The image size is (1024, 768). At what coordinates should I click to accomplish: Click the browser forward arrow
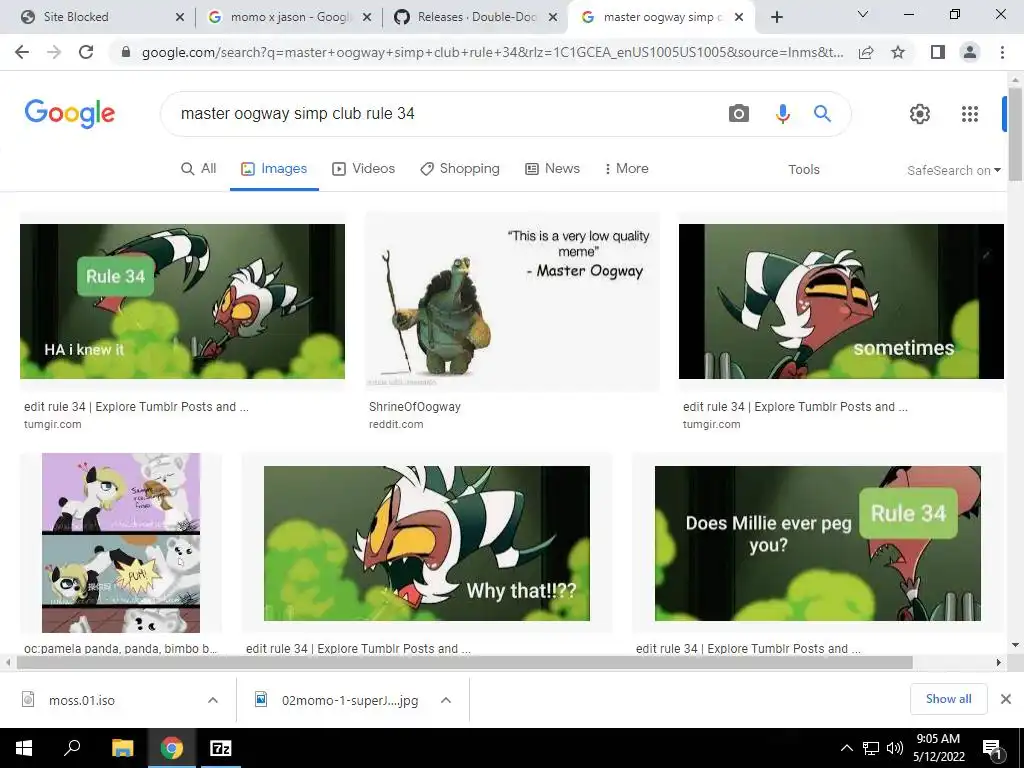tap(54, 52)
